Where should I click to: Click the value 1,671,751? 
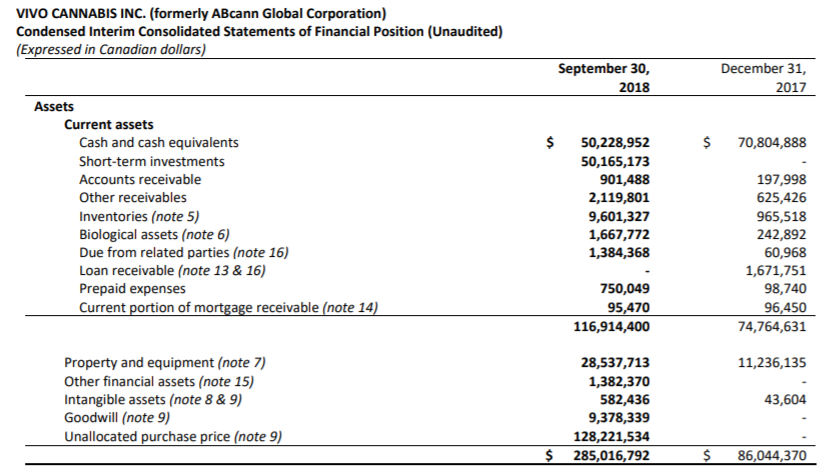(776, 271)
